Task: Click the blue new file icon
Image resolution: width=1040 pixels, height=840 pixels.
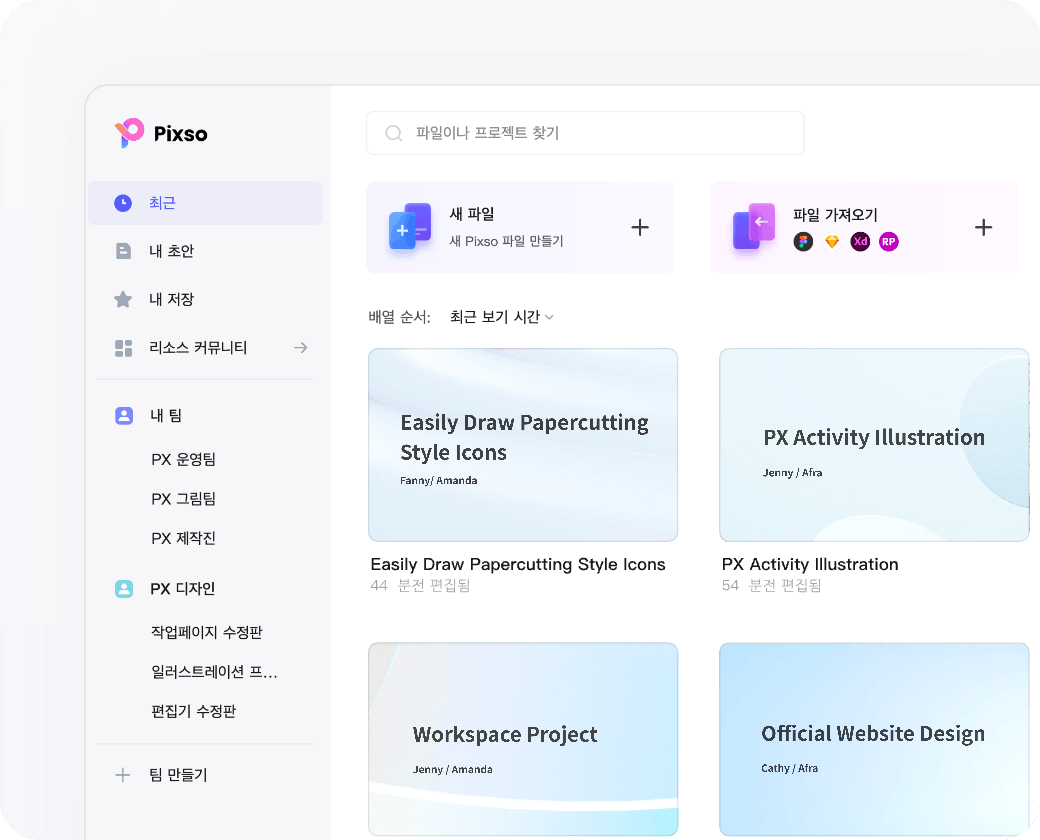Action: point(409,227)
